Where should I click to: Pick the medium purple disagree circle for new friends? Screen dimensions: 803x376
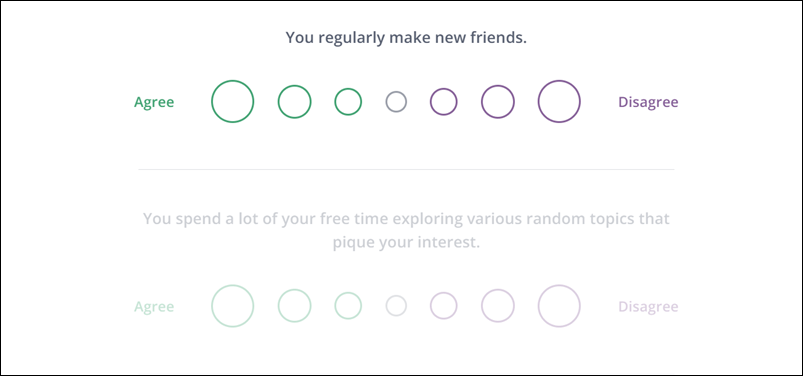498,101
